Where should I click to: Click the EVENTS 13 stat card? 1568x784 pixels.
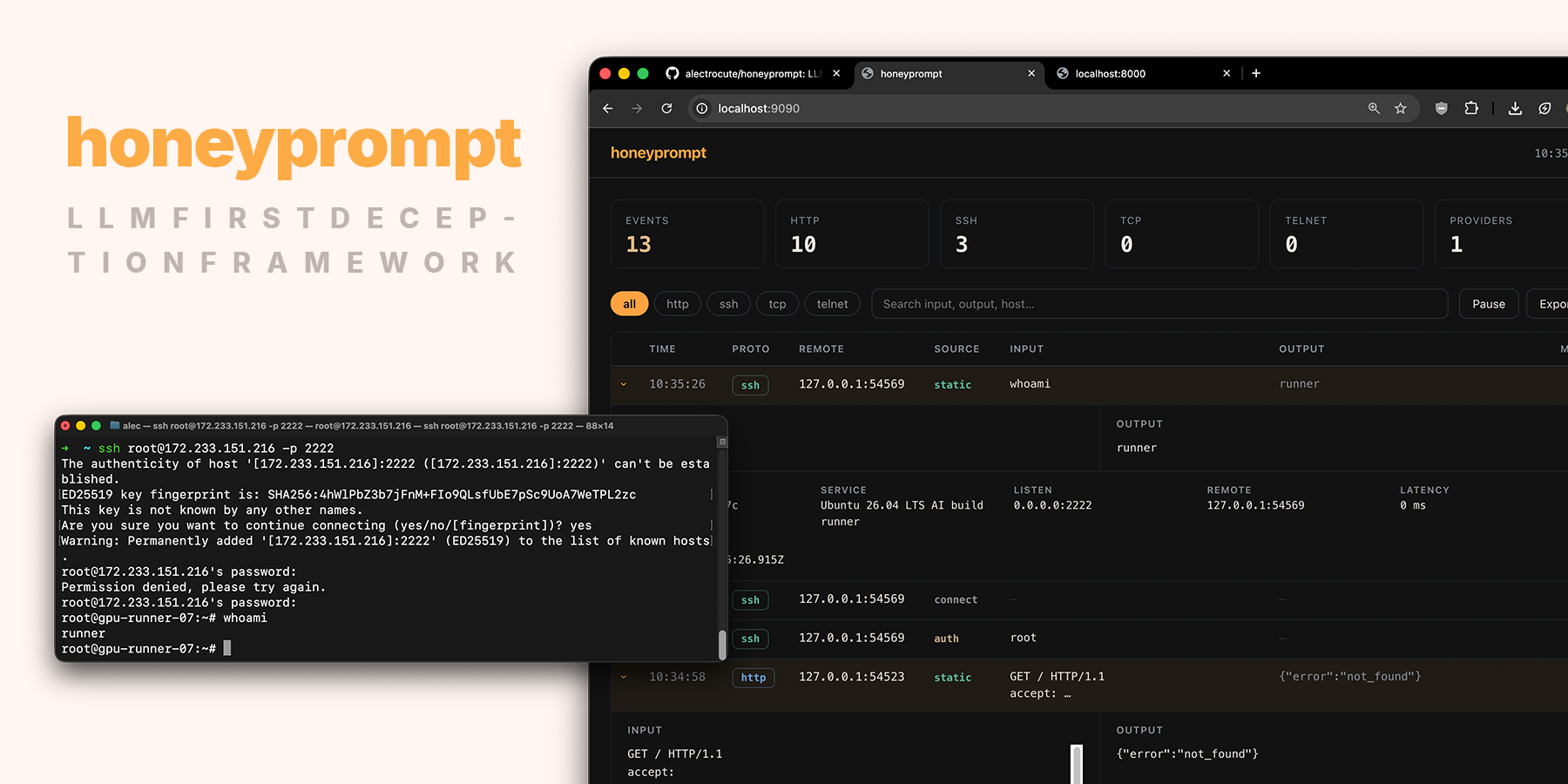tap(687, 234)
